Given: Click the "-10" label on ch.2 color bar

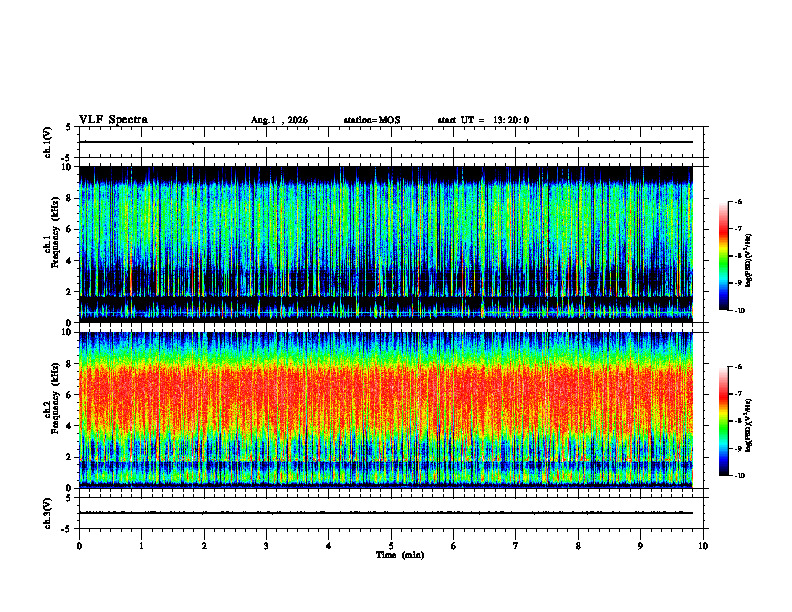Looking at the screenshot, I should click(740, 476).
